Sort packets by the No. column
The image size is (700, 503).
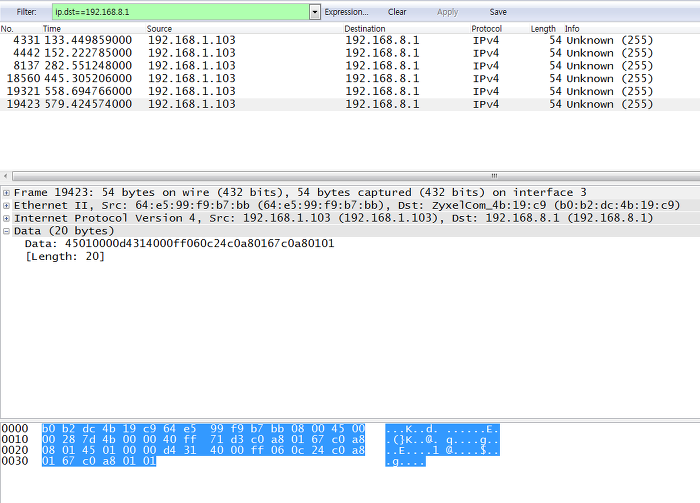click(x=7, y=29)
